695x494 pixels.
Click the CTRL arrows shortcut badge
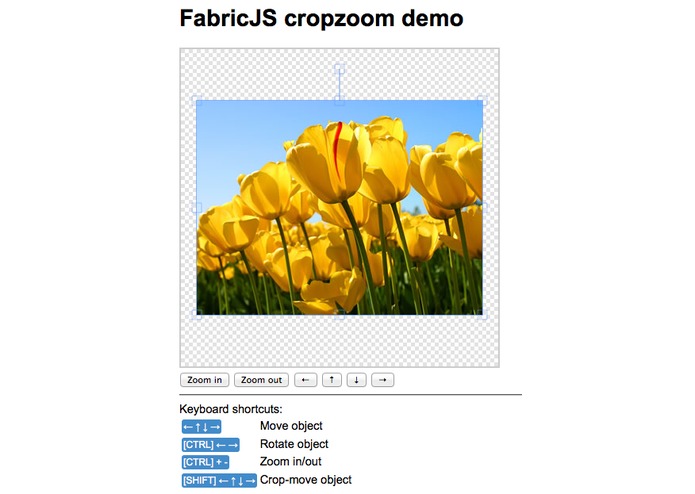click(x=211, y=445)
